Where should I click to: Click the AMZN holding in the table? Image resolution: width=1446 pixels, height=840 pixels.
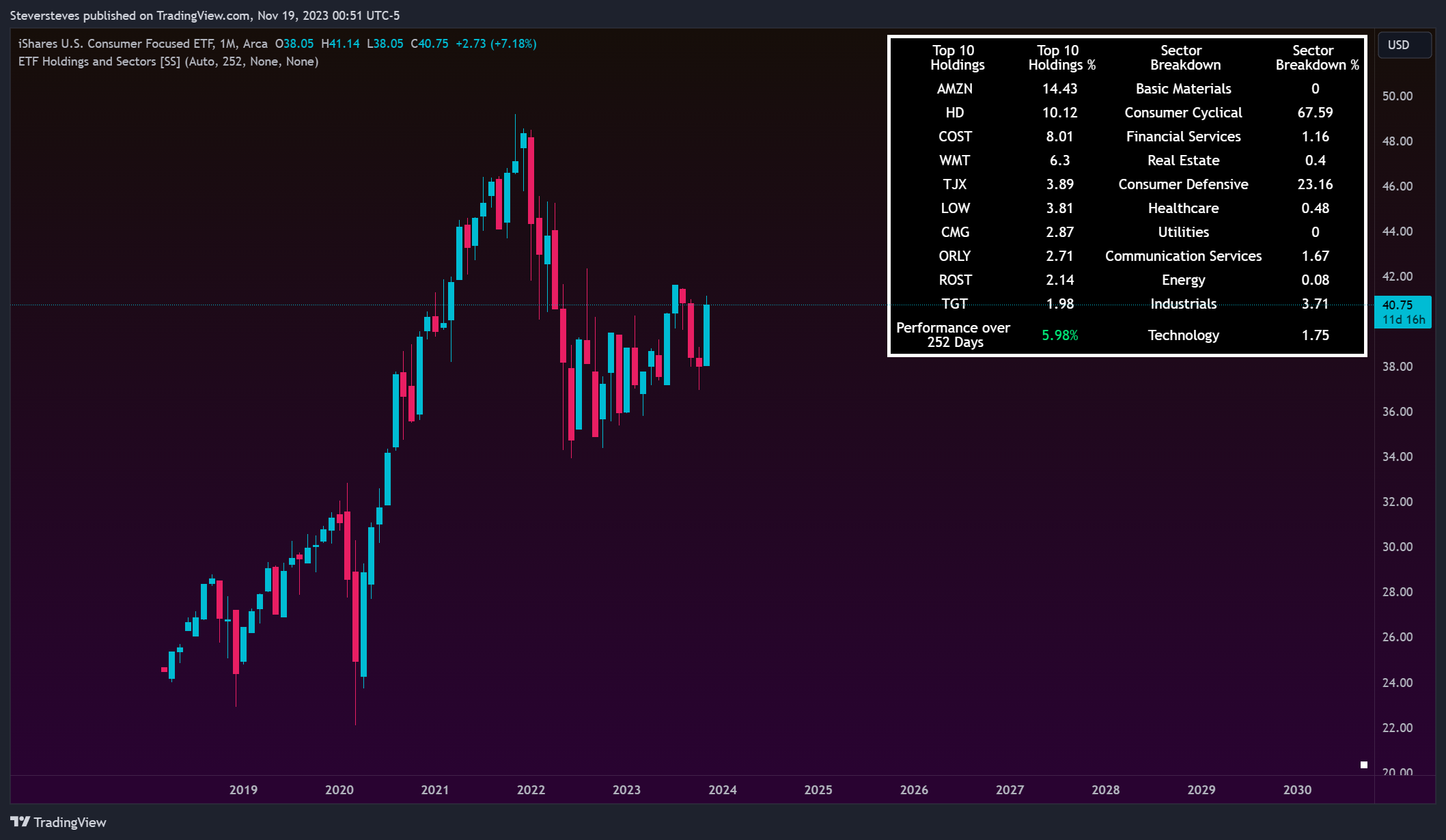954,89
